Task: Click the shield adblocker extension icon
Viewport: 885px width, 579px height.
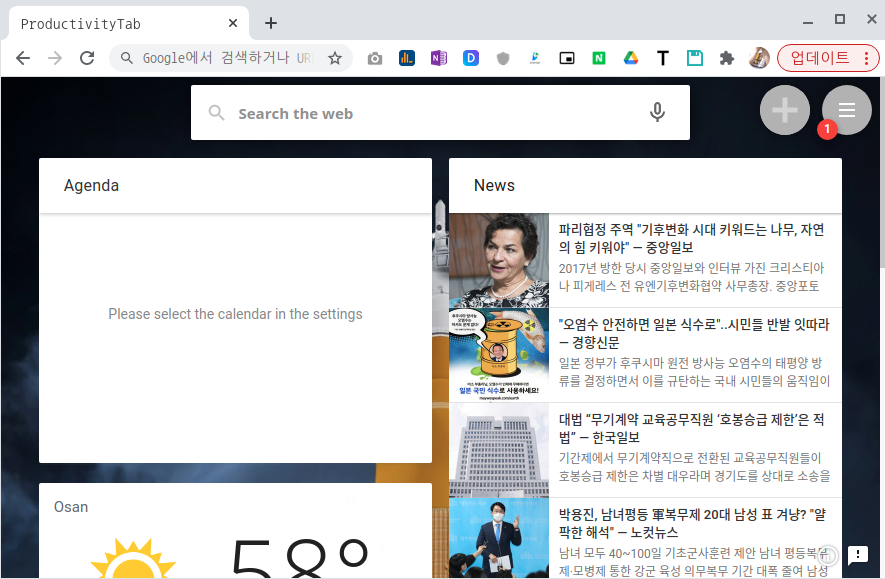Action: coord(503,58)
